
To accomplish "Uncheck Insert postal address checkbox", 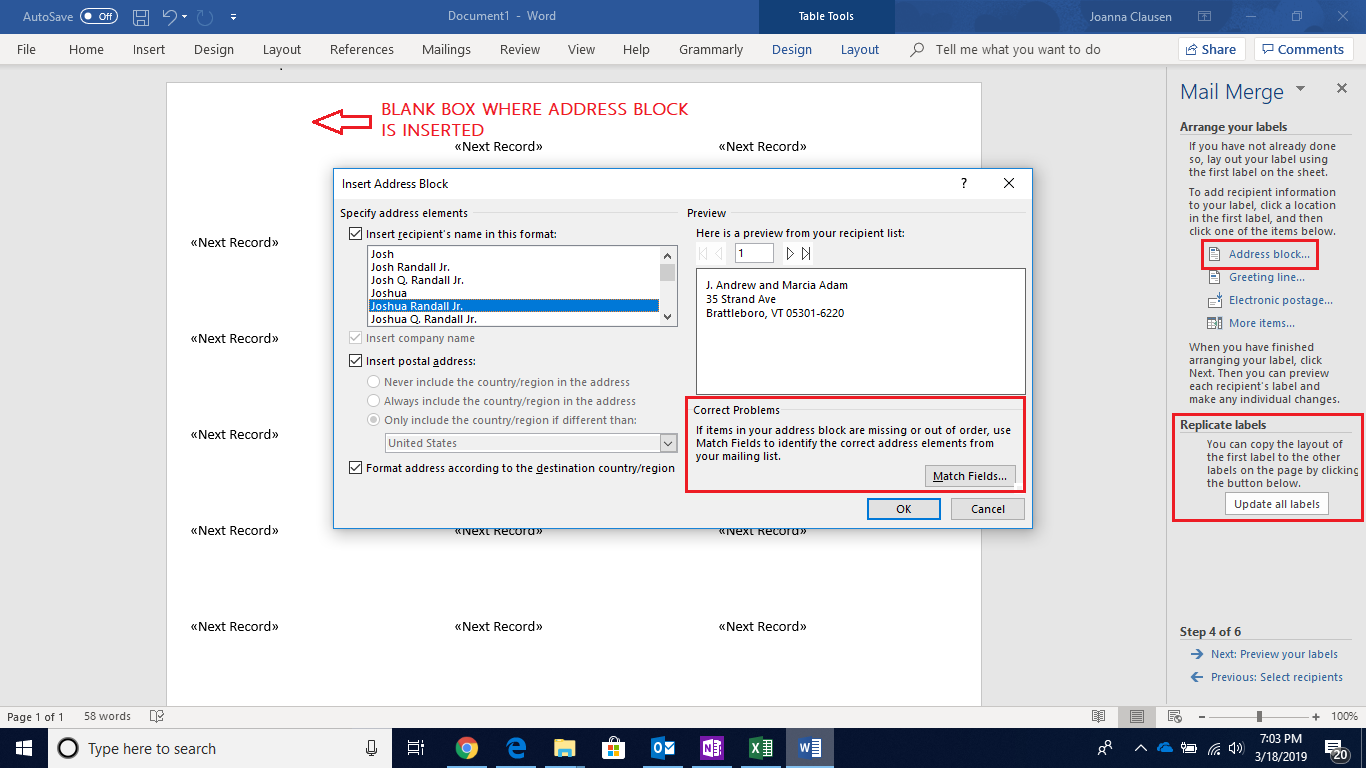I will 356,361.
